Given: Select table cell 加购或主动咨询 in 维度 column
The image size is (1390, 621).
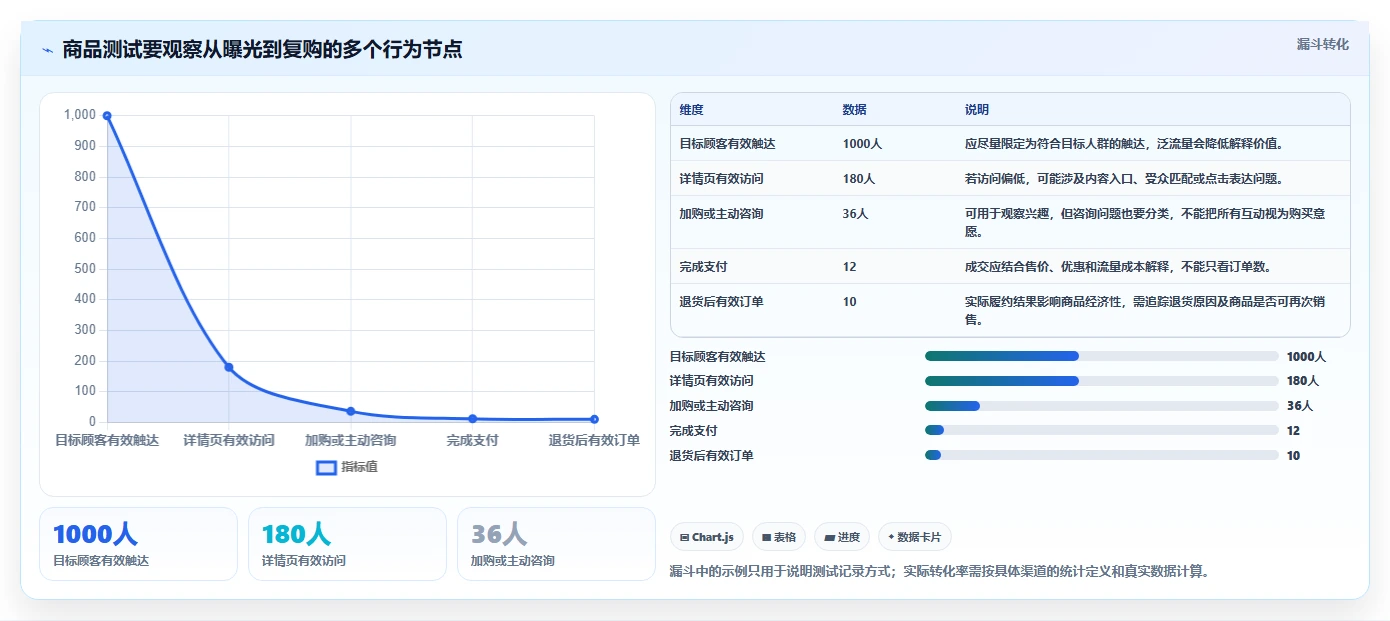Looking at the screenshot, I should click(x=722, y=214).
